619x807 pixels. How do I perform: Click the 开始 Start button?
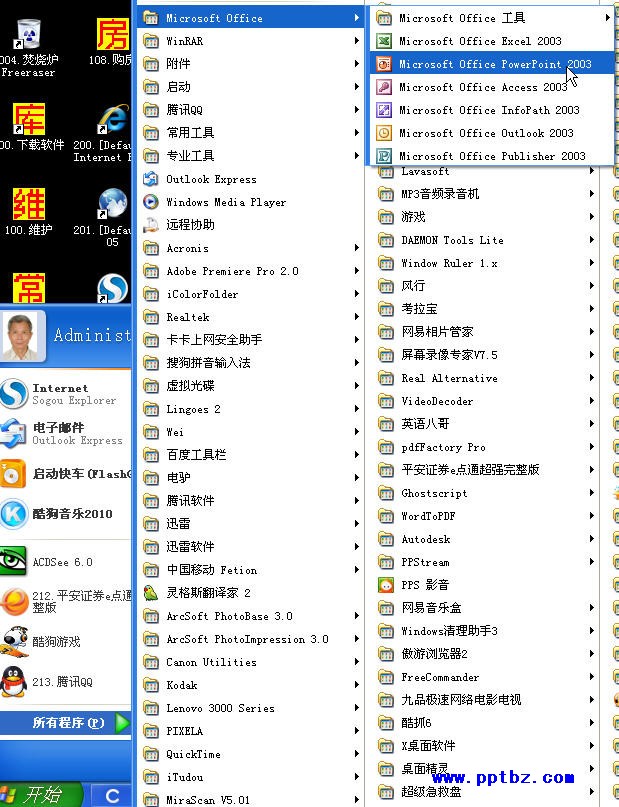(41, 795)
